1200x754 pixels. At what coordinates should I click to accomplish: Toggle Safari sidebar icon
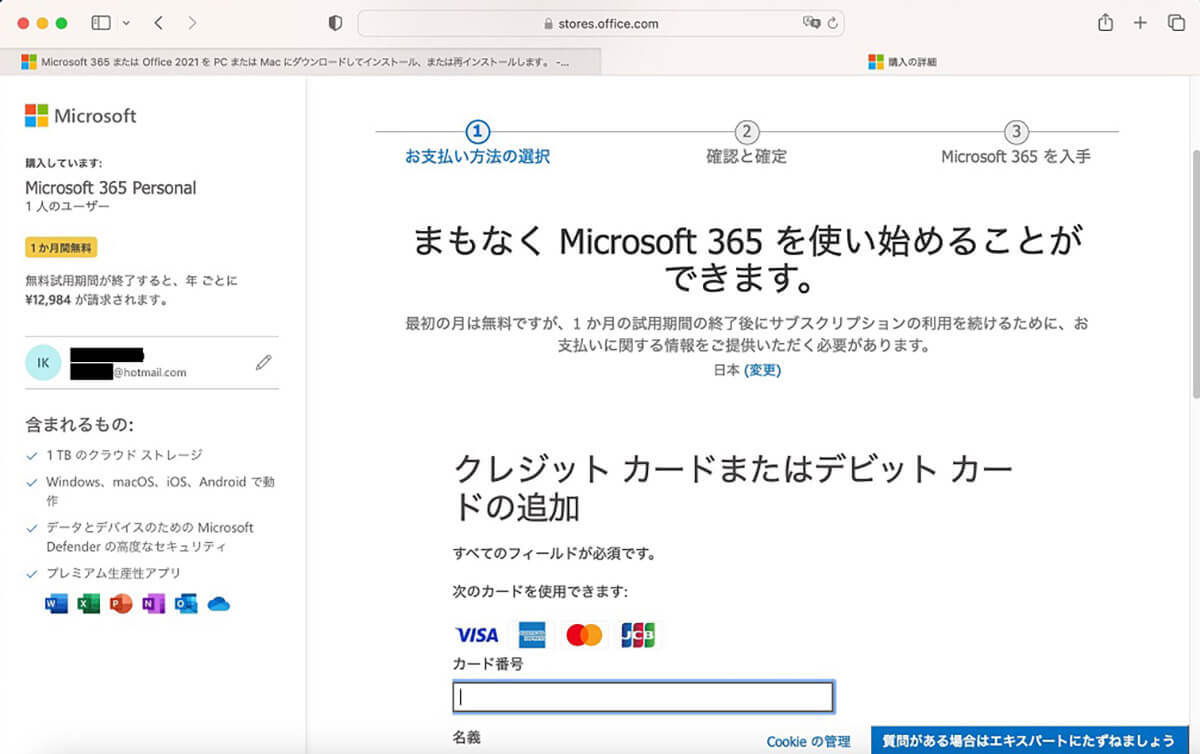pyautogui.click(x=101, y=22)
